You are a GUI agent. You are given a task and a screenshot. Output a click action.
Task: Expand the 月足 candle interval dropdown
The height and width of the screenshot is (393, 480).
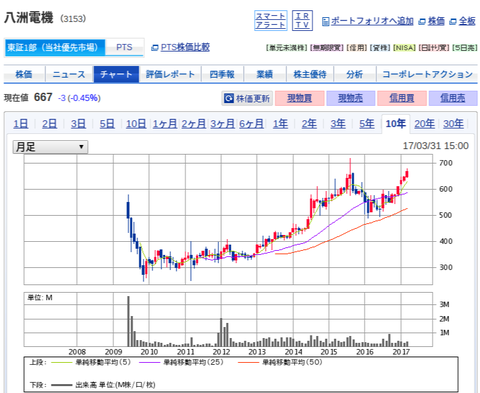[50, 147]
